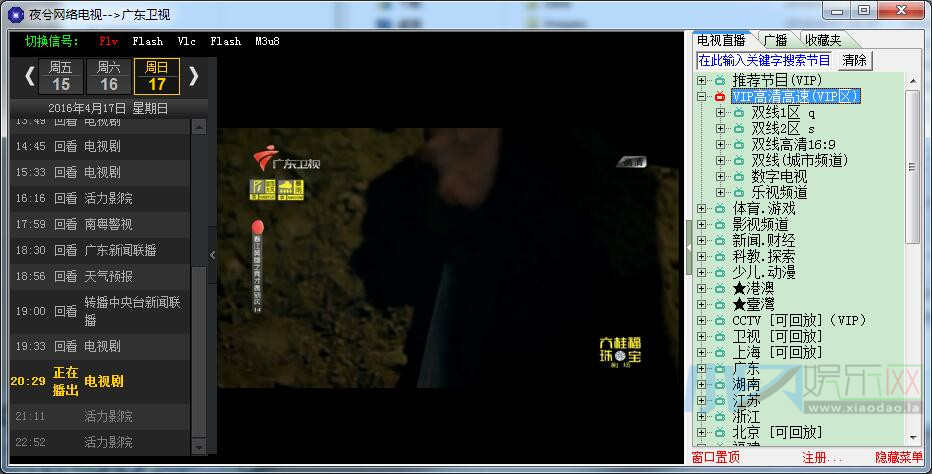
Task: Collapse the program guide panel with side arrow
Action: point(212,255)
